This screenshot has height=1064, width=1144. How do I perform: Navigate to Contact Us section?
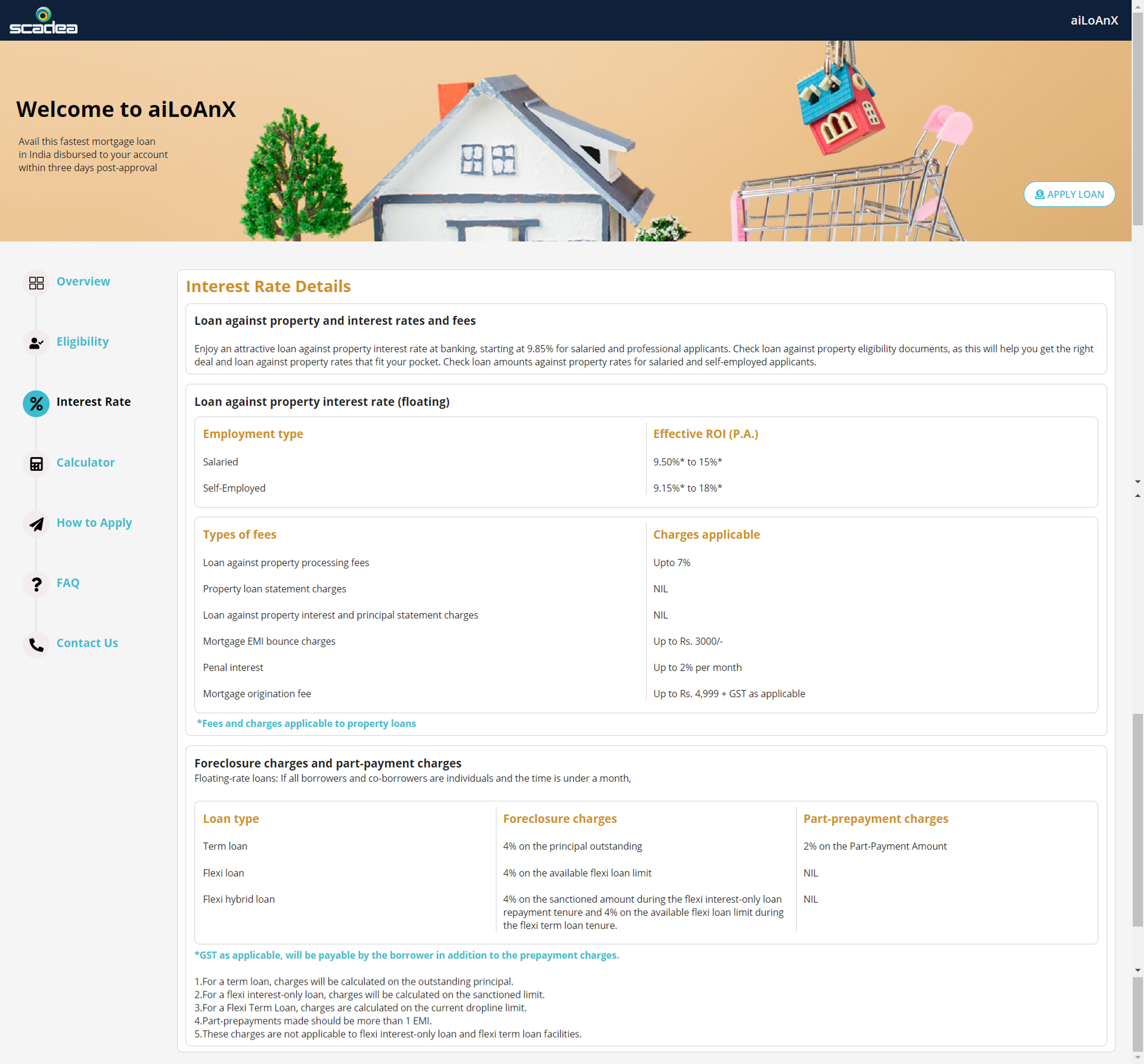coord(87,643)
